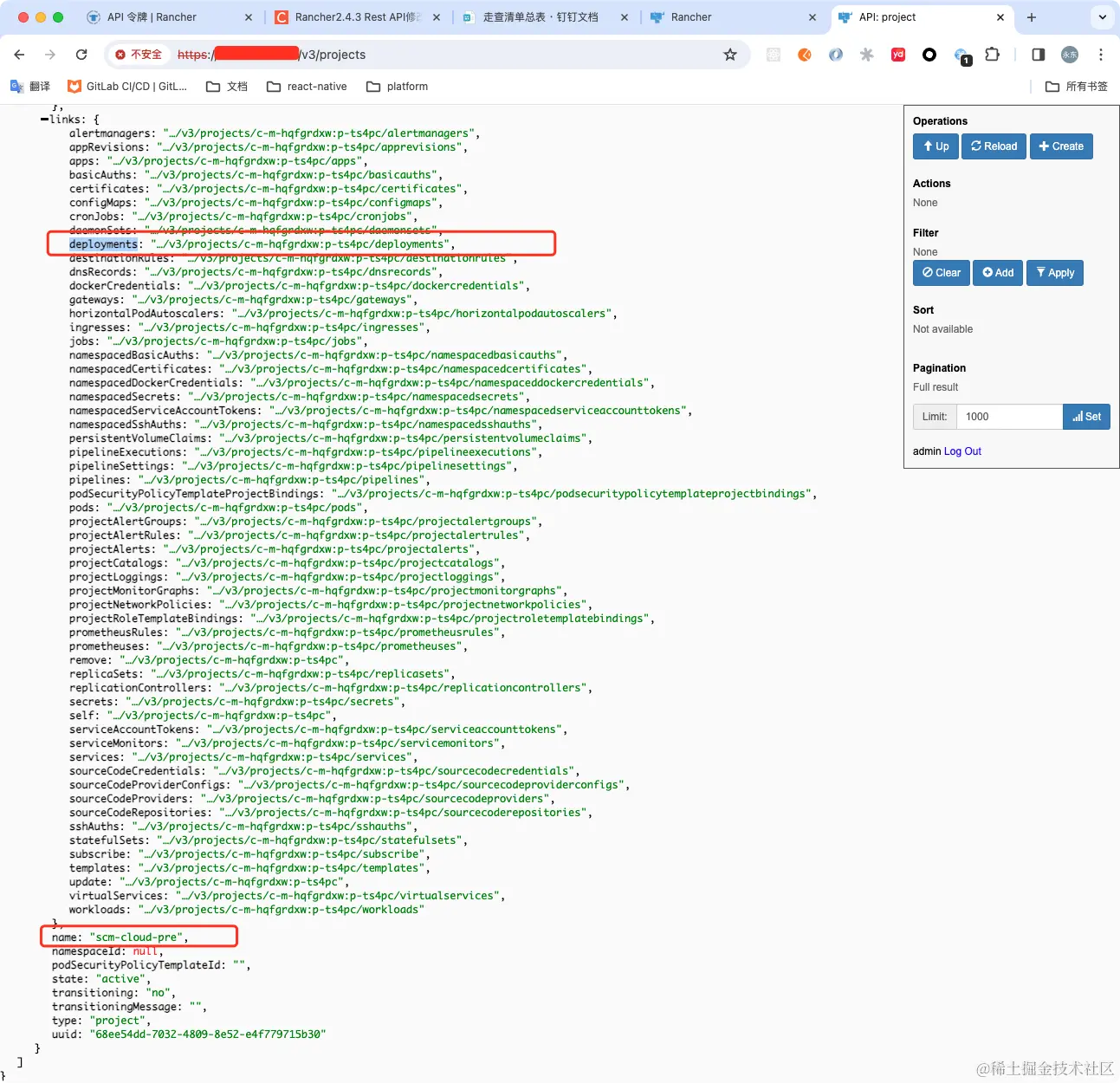Click the Reload operations button
Screen dimensions: 1120x1083
994,146
